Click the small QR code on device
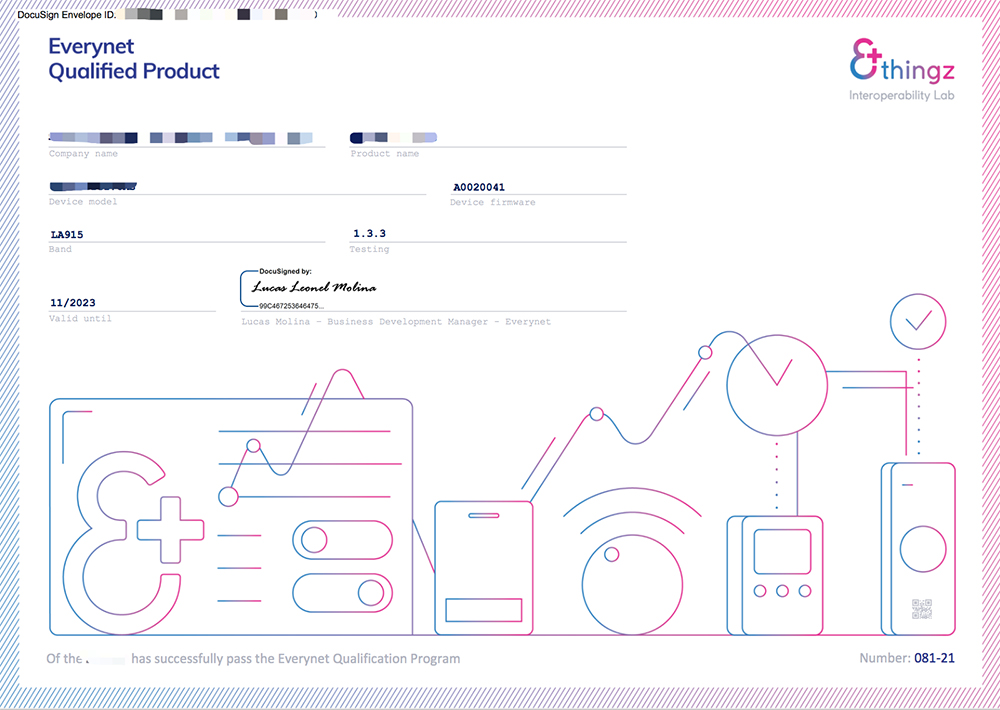Image resolution: width=1000 pixels, height=710 pixels. (x=922, y=609)
